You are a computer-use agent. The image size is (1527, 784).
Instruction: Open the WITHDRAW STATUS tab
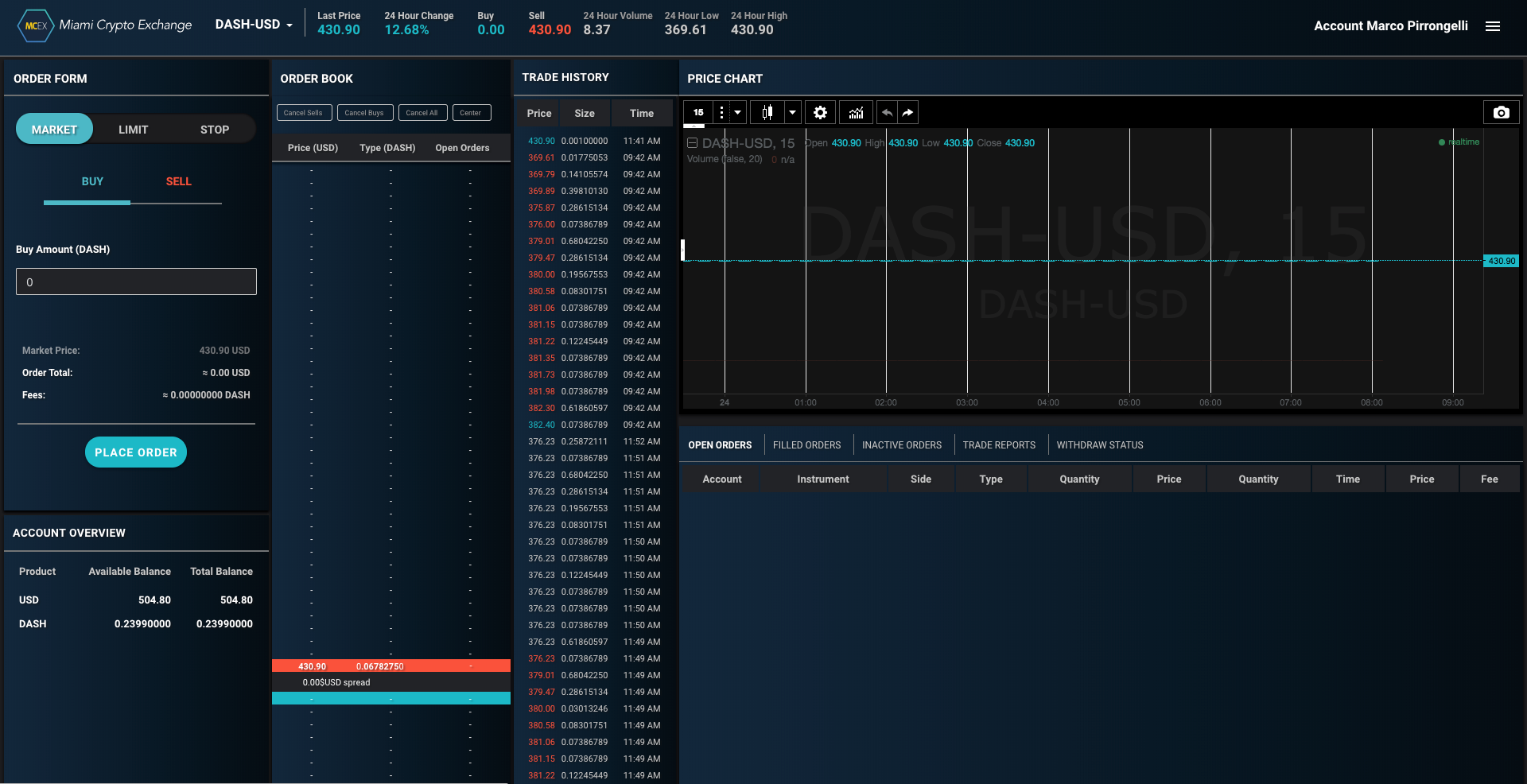pos(1100,445)
